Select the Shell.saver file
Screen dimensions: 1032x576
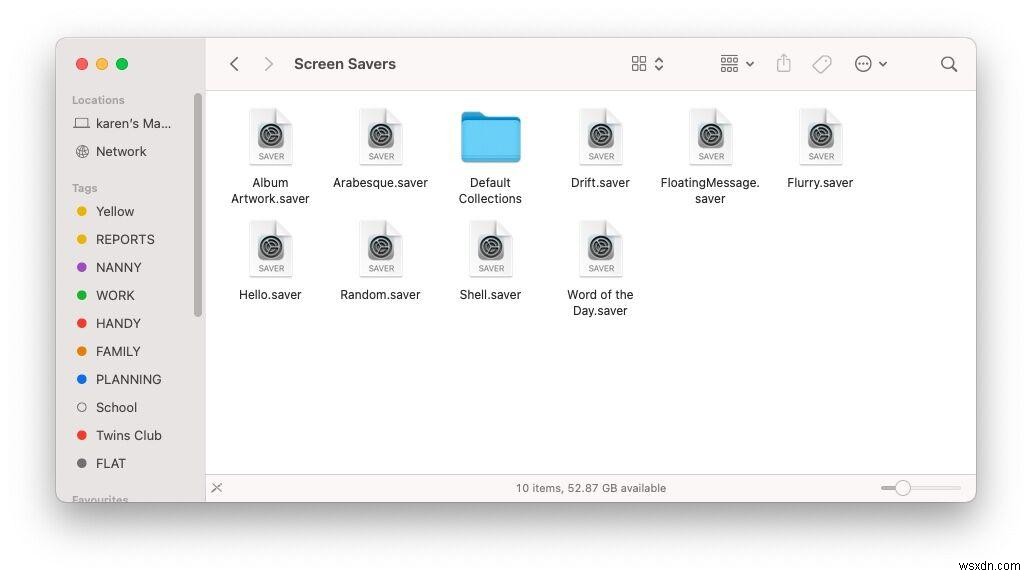click(x=490, y=249)
